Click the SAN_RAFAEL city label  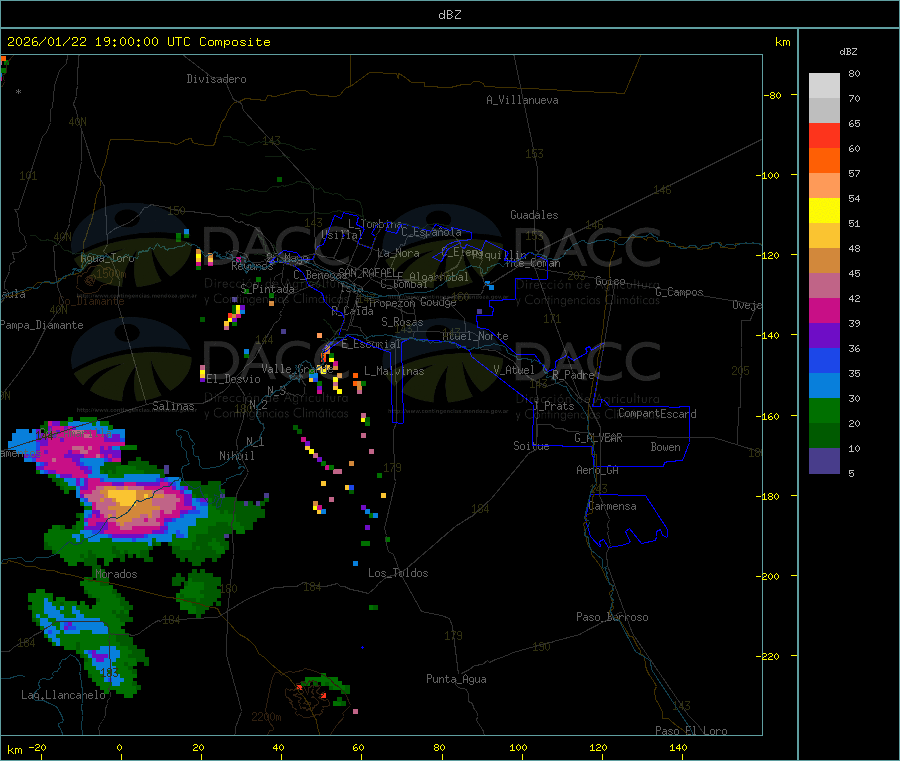pyautogui.click(x=367, y=272)
